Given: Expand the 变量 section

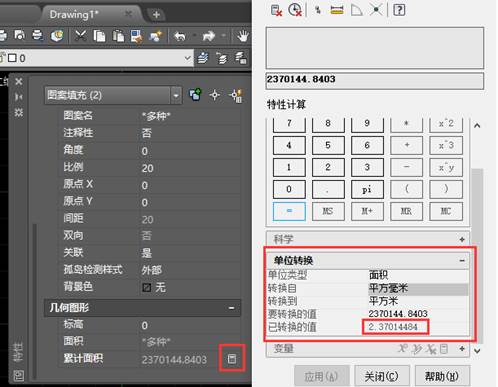Looking at the screenshot, I should click(x=462, y=349).
